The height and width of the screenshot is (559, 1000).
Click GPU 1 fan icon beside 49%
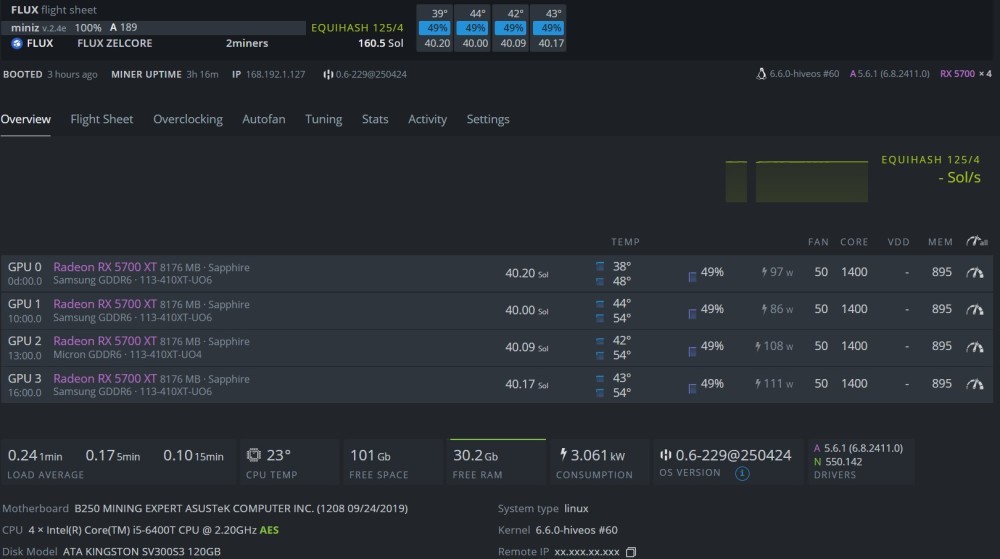click(x=692, y=313)
